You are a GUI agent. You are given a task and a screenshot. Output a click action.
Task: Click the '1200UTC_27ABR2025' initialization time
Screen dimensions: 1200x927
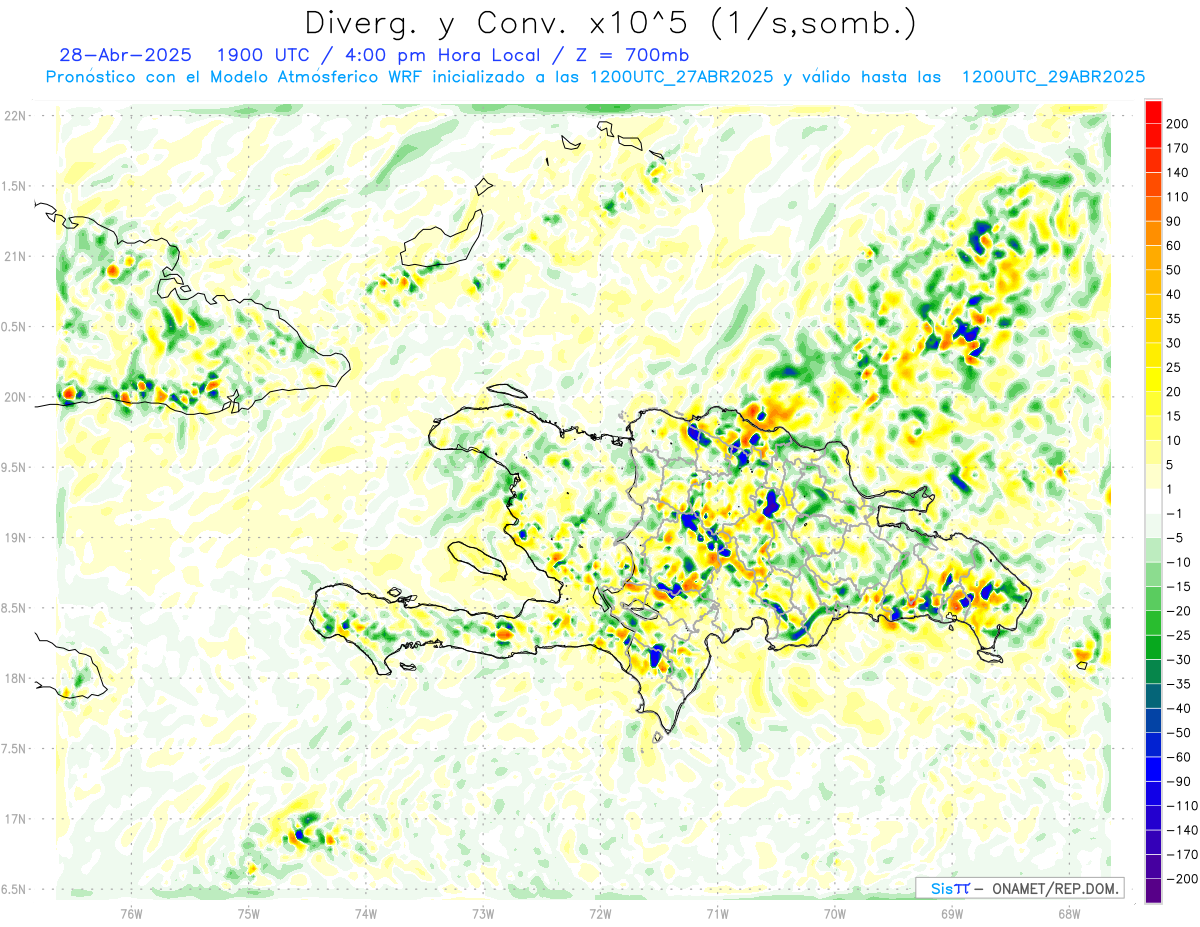pyautogui.click(x=681, y=77)
